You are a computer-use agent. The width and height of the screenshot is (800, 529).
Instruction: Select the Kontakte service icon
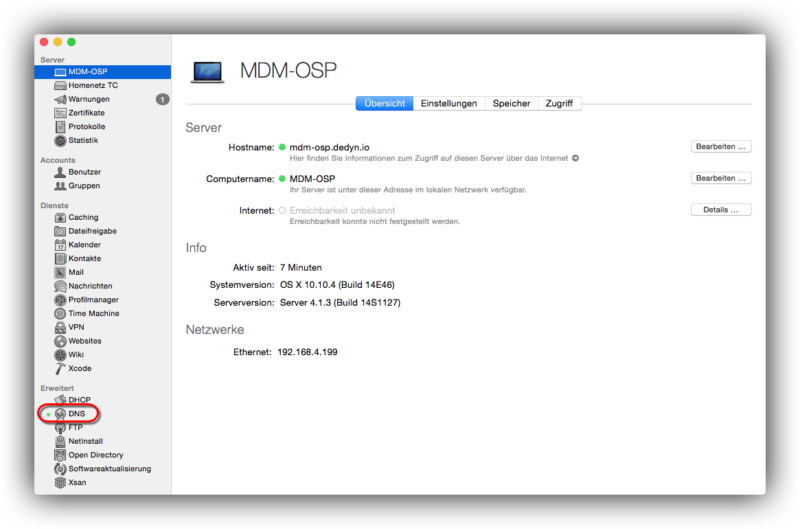(x=60, y=259)
